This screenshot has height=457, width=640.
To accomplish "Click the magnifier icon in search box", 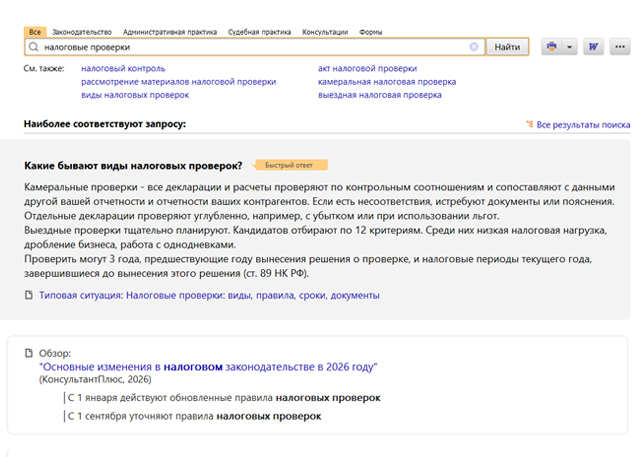I will tap(34, 47).
